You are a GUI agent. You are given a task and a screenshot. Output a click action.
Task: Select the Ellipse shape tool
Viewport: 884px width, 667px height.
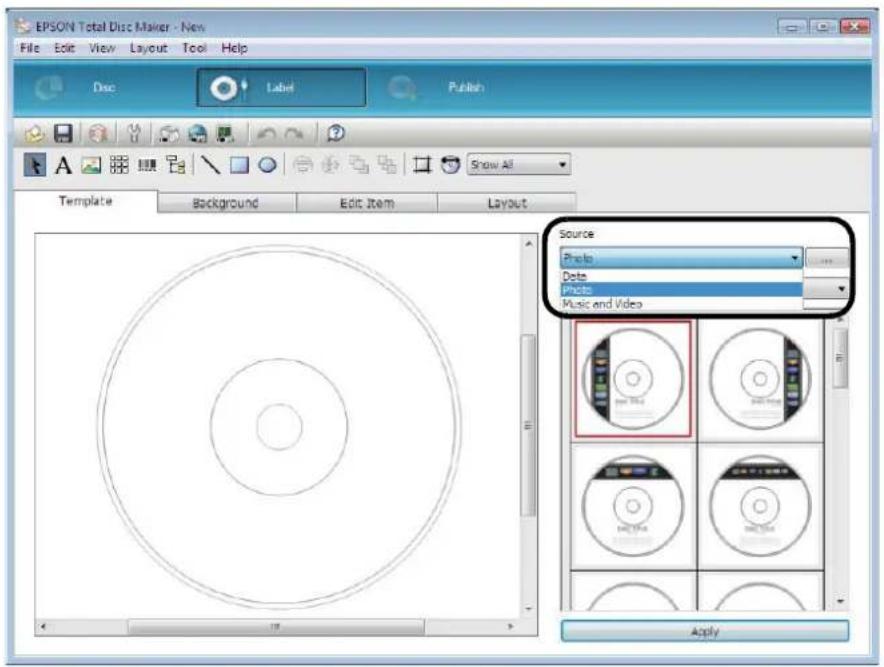pyautogui.click(x=267, y=165)
